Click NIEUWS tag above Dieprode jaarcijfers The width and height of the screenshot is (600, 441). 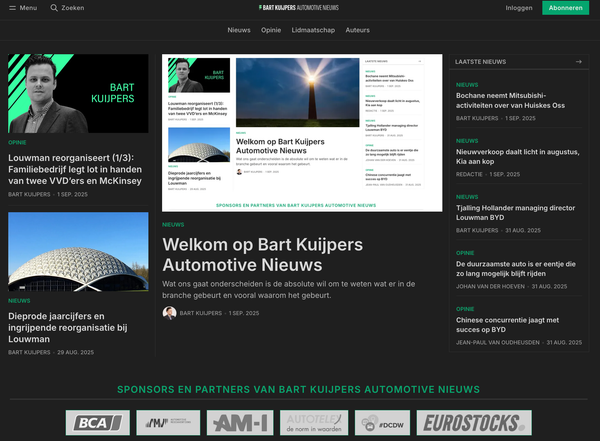tap(19, 301)
